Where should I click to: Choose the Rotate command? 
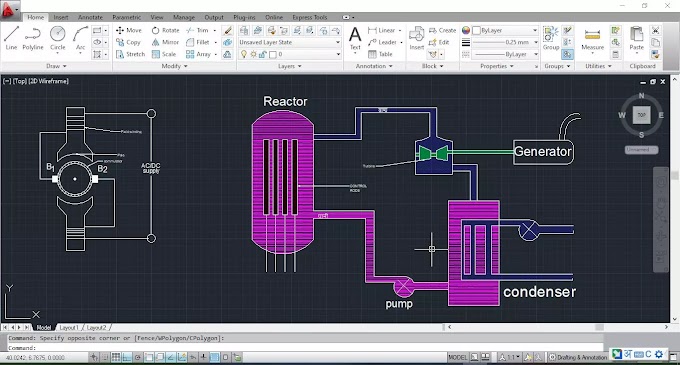click(165, 30)
